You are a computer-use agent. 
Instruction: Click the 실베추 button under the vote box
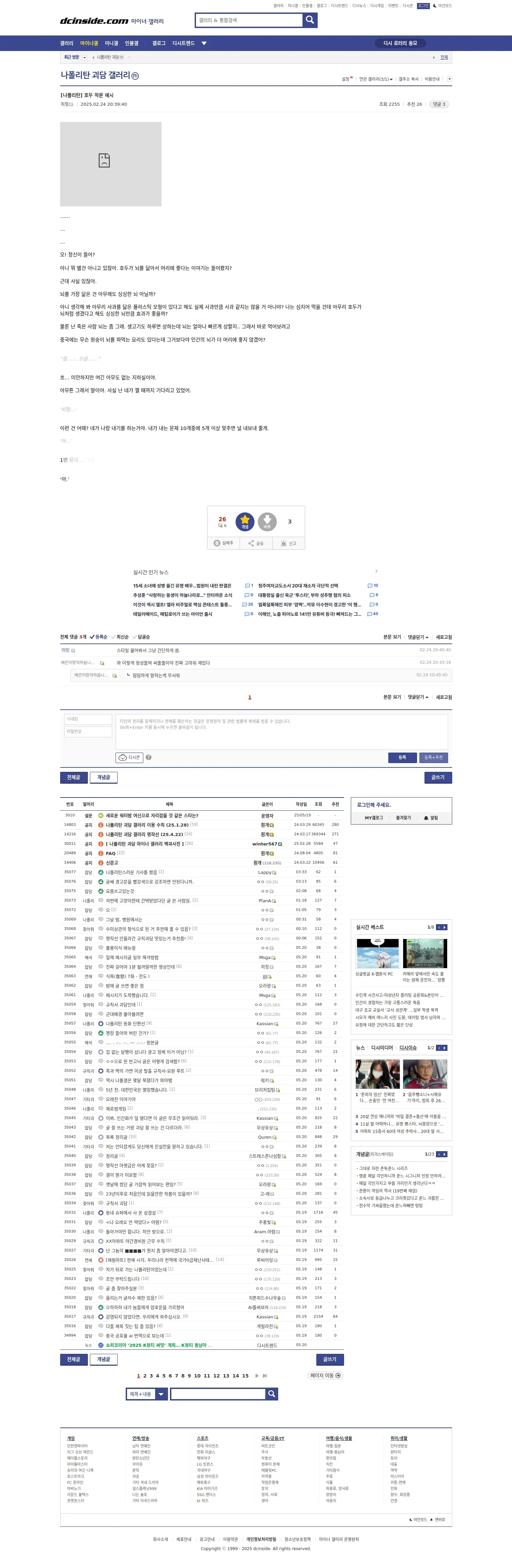pos(223,543)
